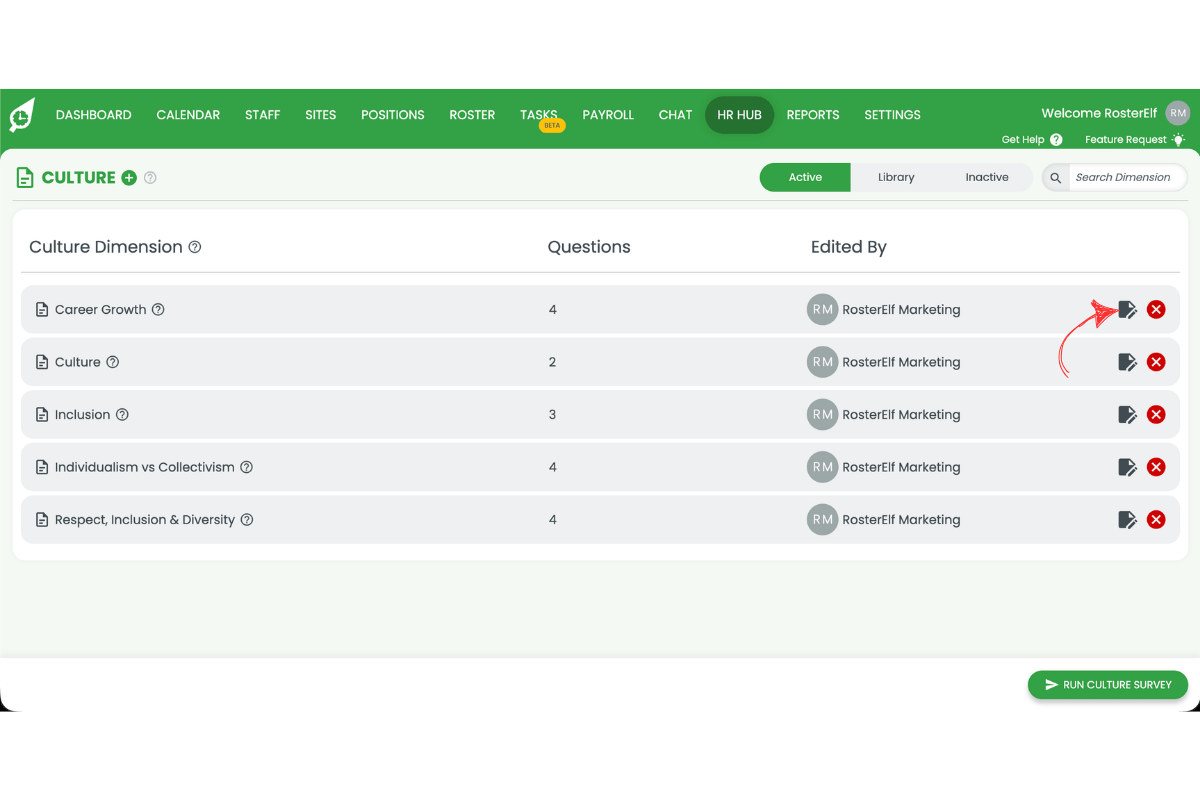1200x800 pixels.
Task: Click help icon next to Culture Dimension header
Action: point(195,247)
